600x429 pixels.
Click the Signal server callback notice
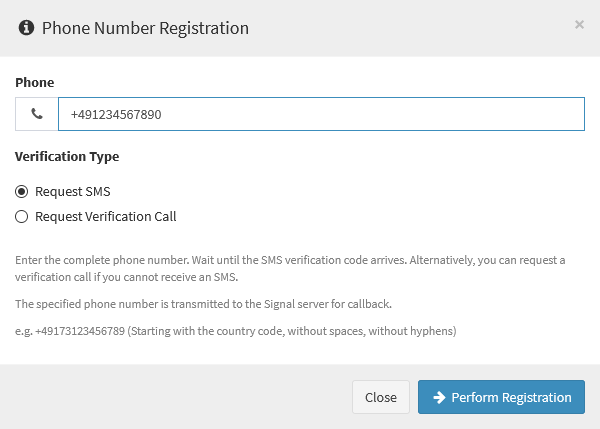click(203, 304)
